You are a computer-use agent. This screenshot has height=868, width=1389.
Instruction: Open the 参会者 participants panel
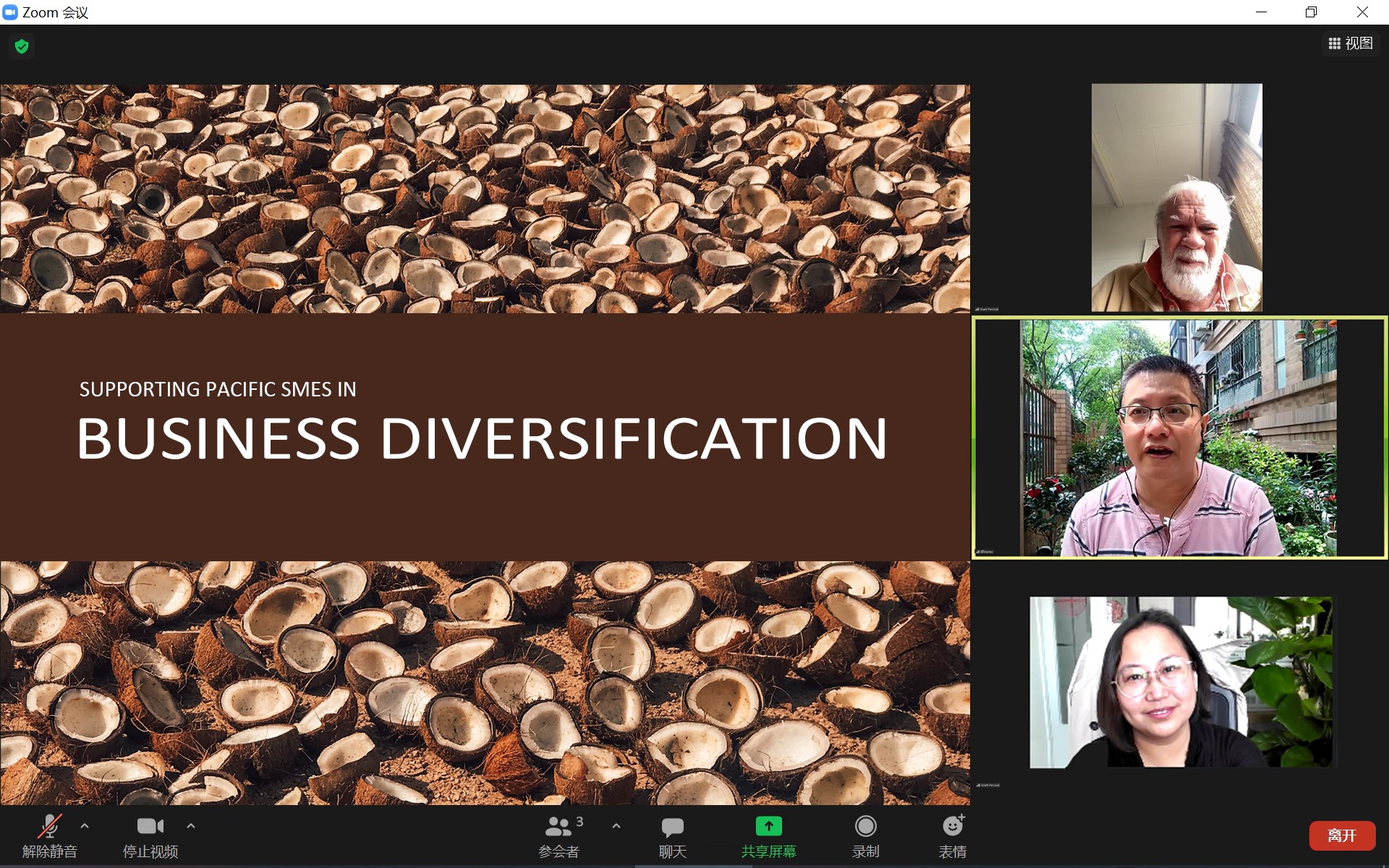coord(558,835)
